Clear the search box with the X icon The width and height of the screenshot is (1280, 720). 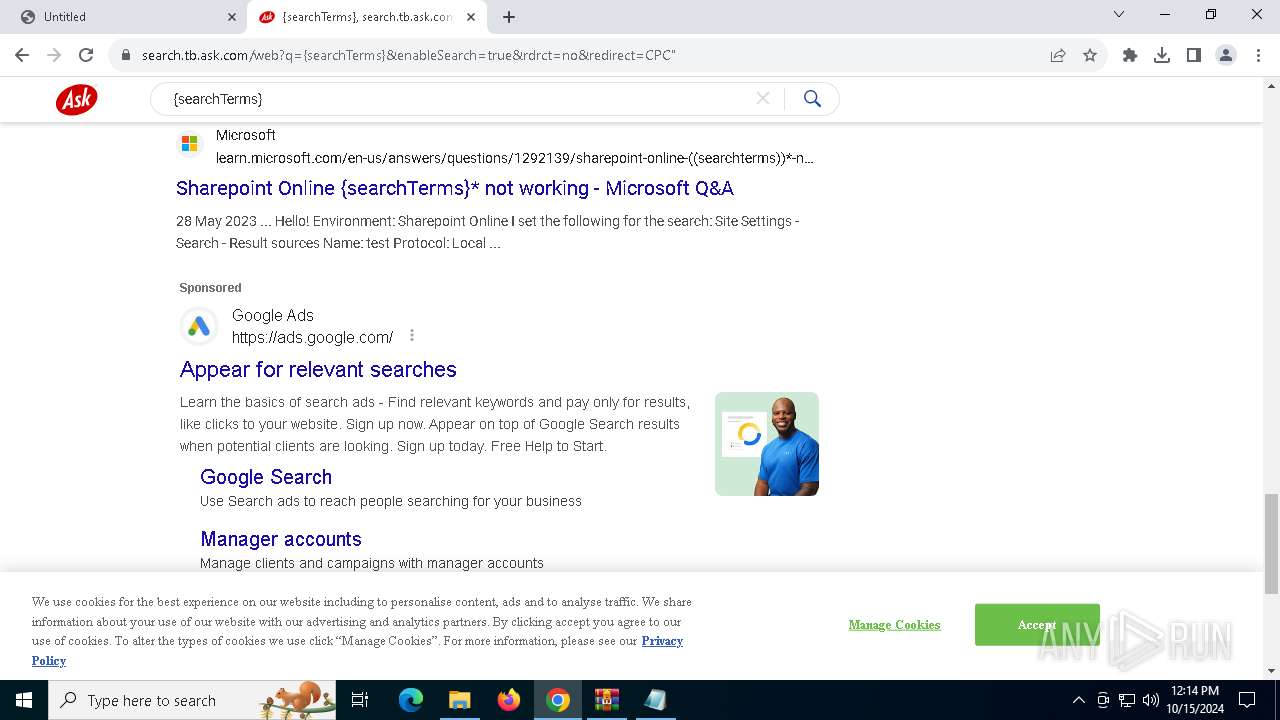(763, 98)
